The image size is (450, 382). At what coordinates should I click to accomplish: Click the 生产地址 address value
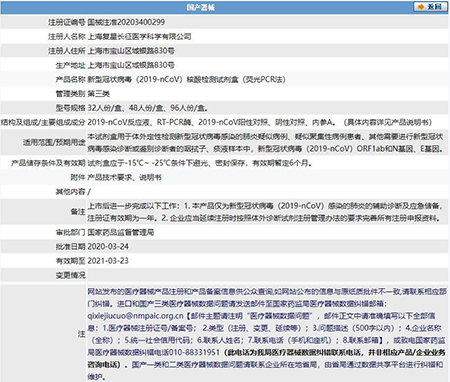point(131,65)
